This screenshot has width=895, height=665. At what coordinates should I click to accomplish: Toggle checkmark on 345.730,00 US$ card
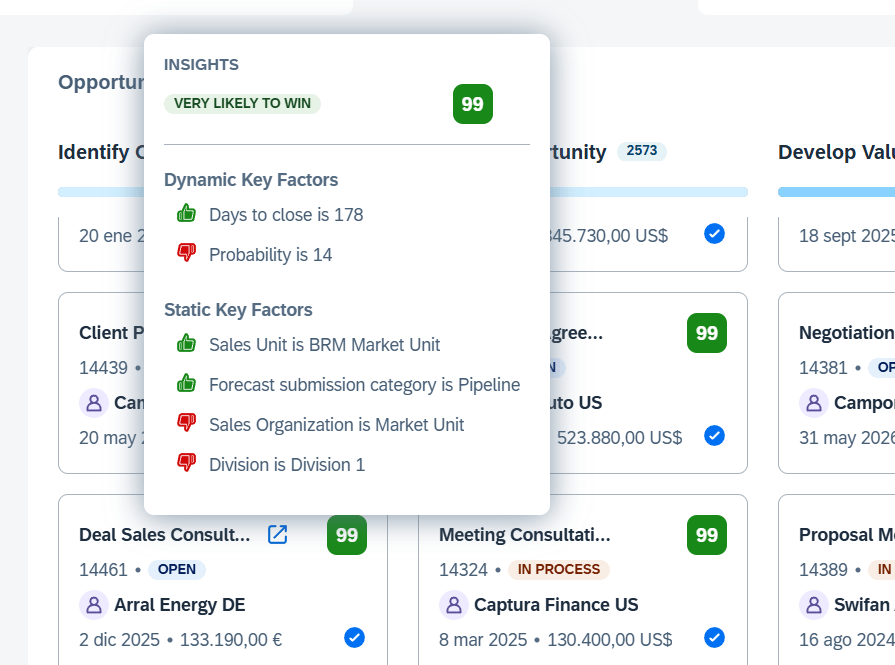(x=714, y=234)
